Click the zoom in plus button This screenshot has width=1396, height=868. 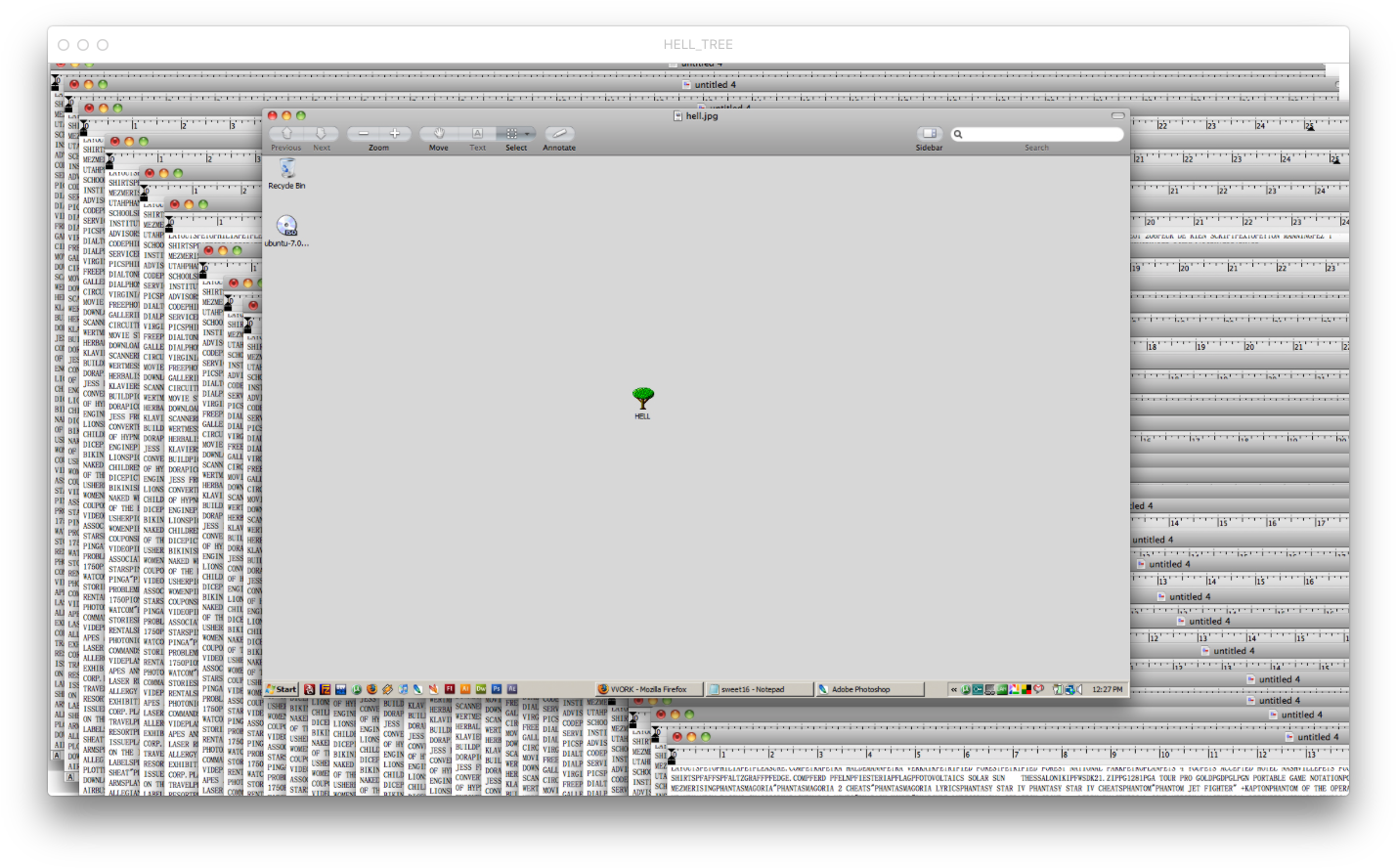coord(395,134)
